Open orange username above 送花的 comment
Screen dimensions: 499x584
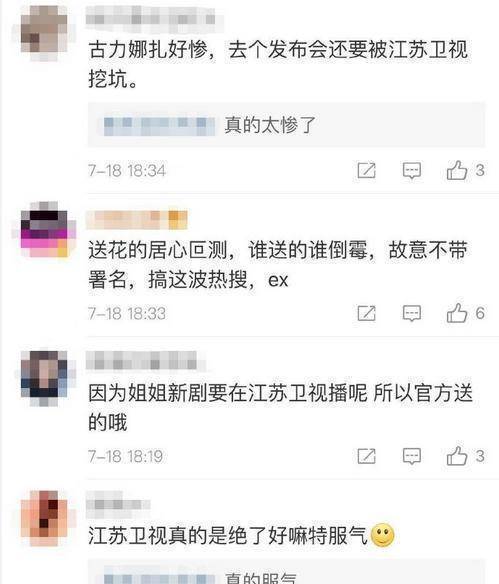136,220
